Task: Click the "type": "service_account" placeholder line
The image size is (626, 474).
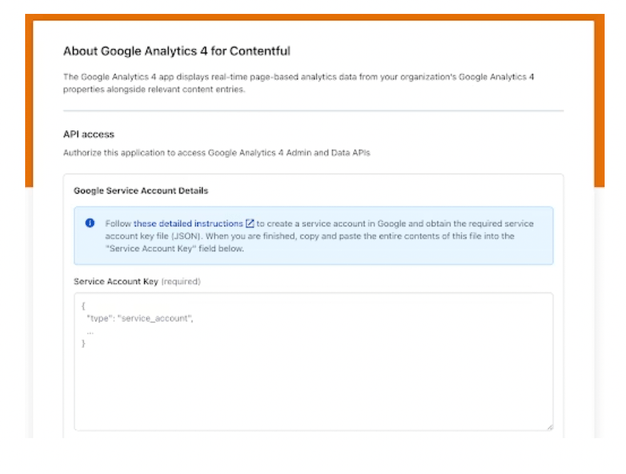Action: (139, 317)
